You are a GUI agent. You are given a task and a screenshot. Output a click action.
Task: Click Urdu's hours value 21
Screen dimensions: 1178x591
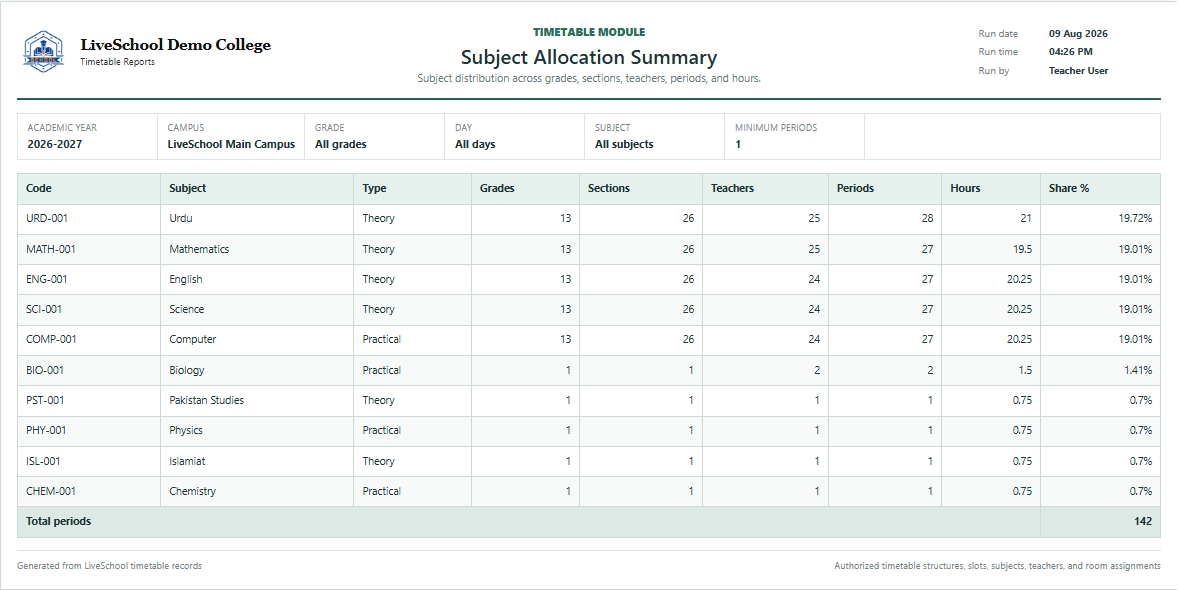[1025, 219]
